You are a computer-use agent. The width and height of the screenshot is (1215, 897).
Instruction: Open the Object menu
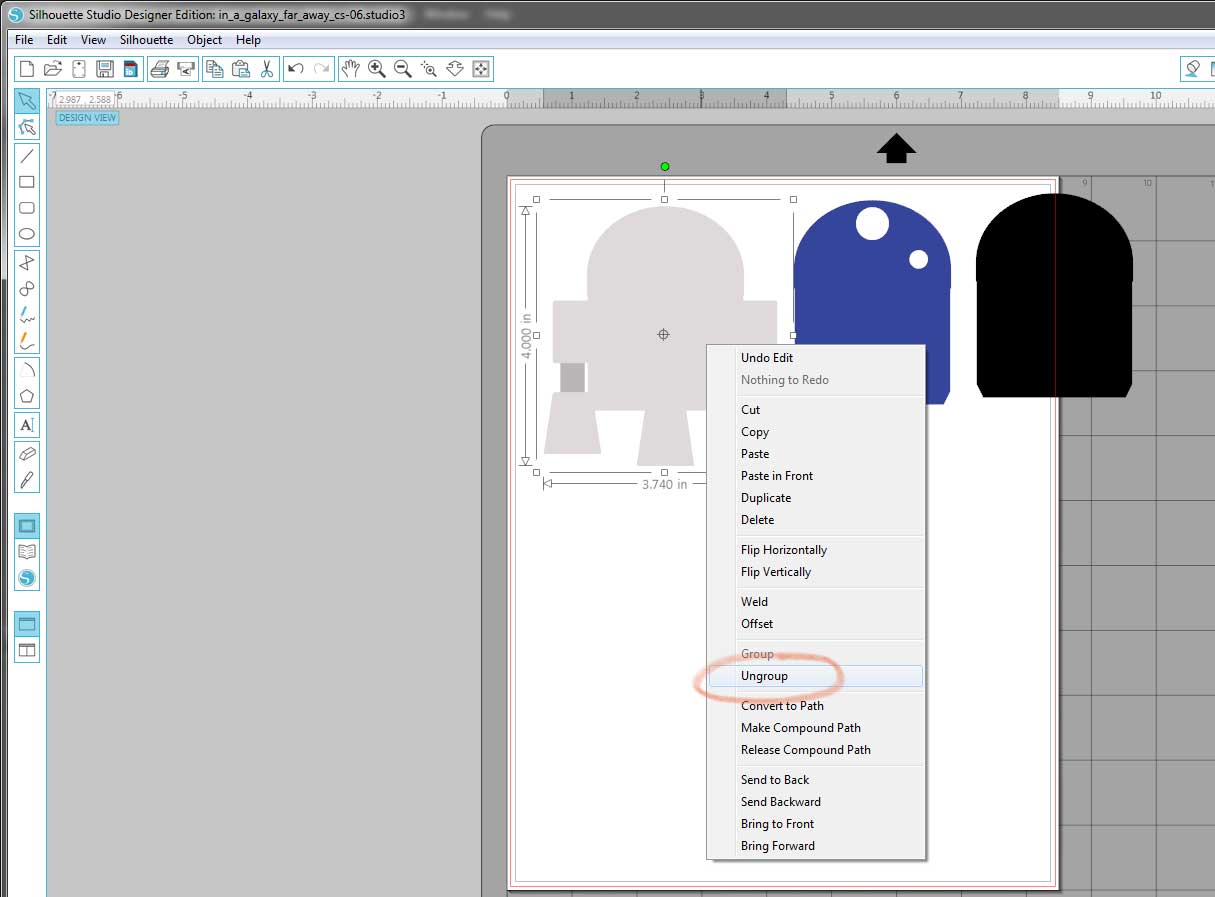pyautogui.click(x=204, y=40)
